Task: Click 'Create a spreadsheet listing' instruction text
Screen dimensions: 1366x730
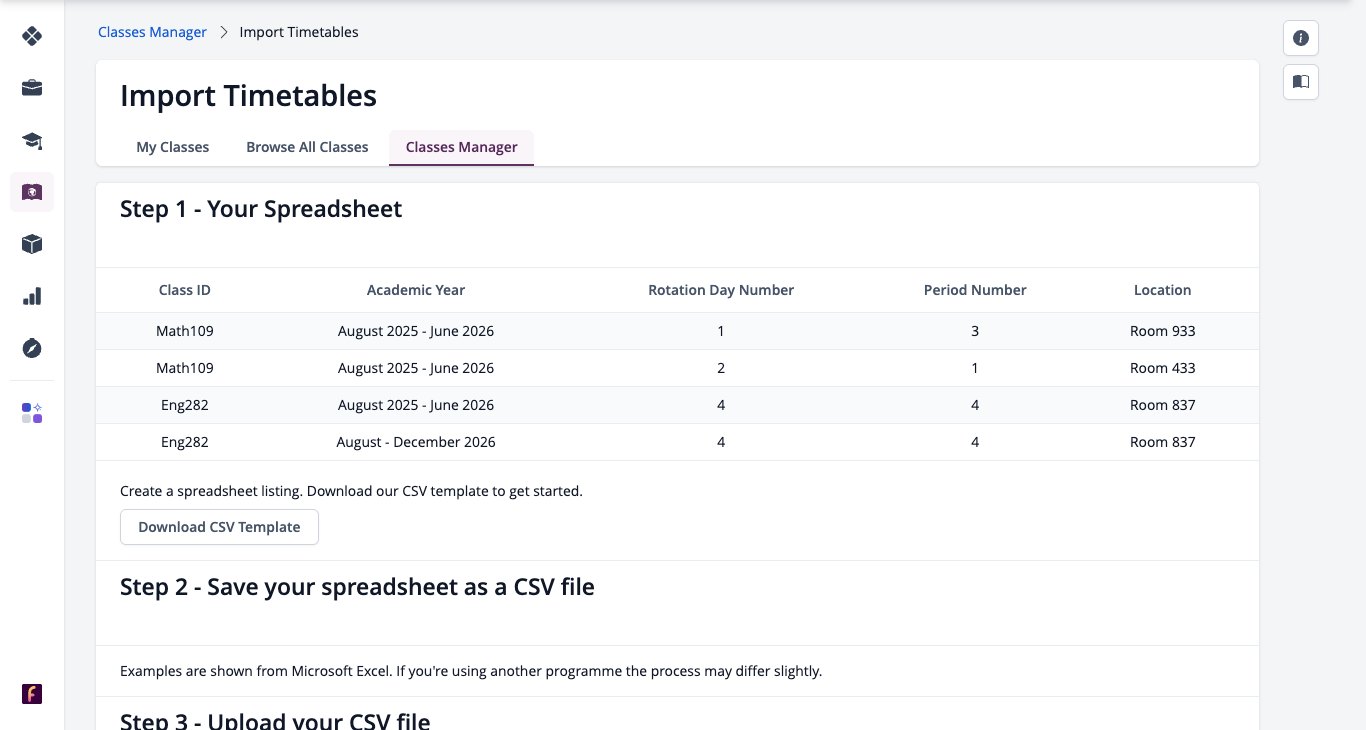Action: [351, 491]
